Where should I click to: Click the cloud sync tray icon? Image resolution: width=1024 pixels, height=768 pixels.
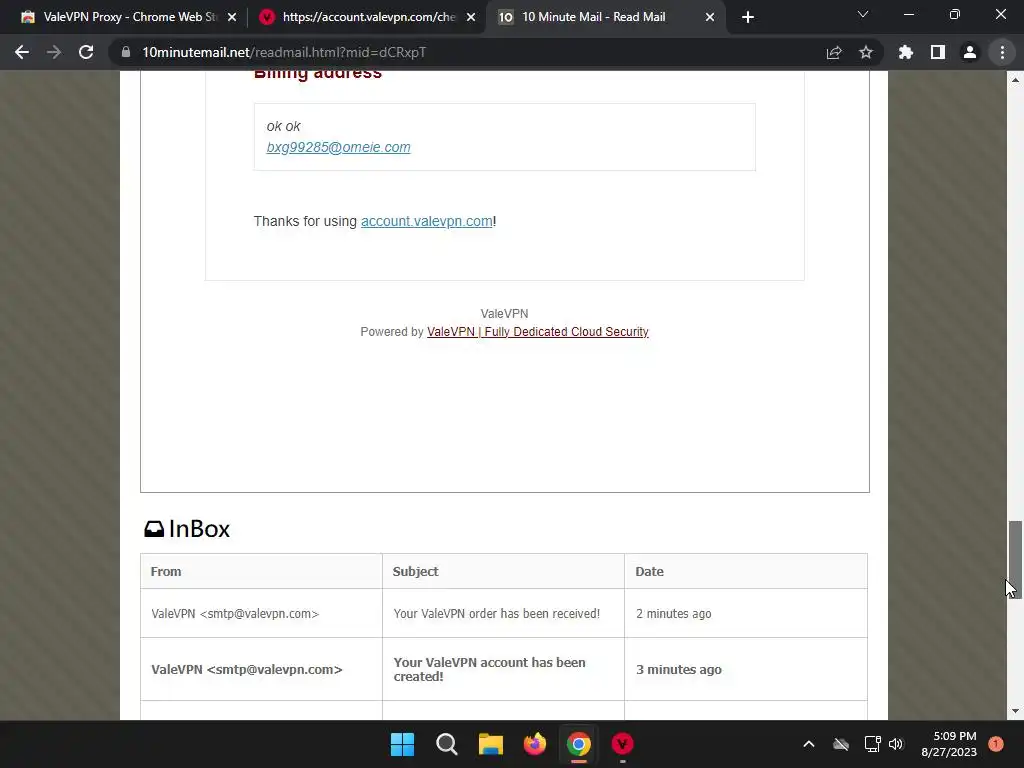[841, 744]
